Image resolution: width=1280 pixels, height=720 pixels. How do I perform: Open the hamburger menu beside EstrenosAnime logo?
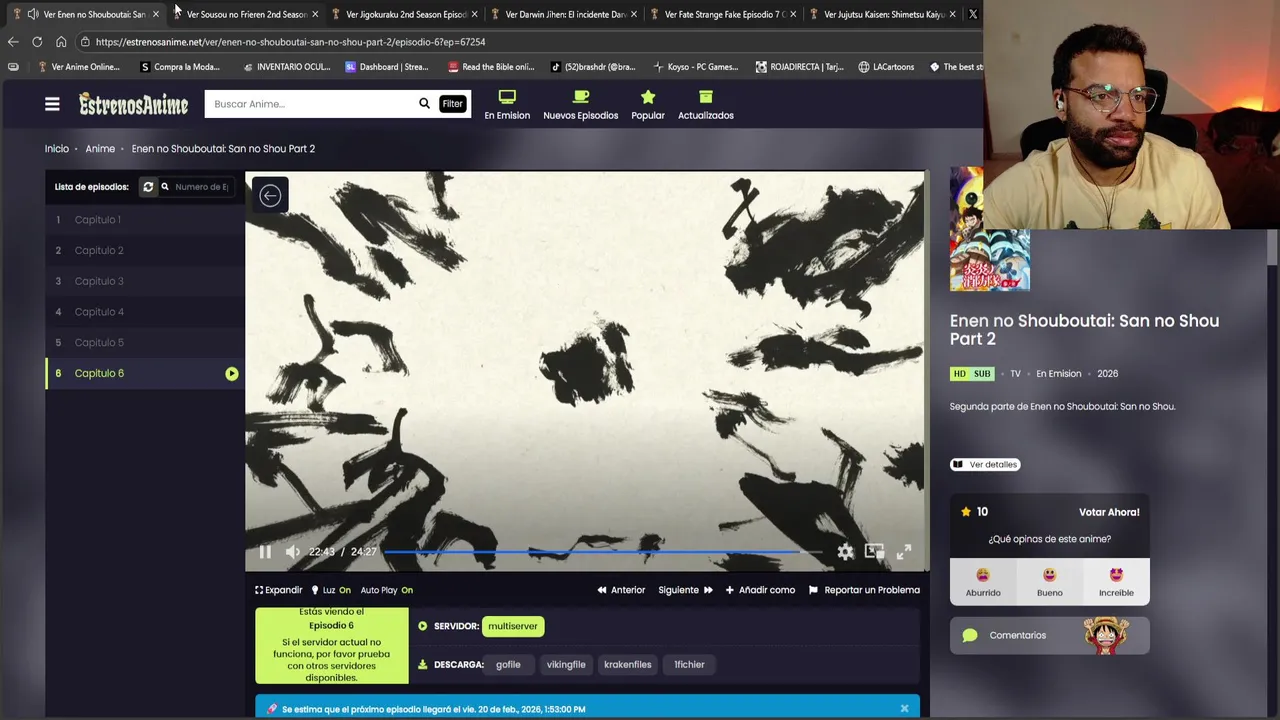pyautogui.click(x=52, y=104)
